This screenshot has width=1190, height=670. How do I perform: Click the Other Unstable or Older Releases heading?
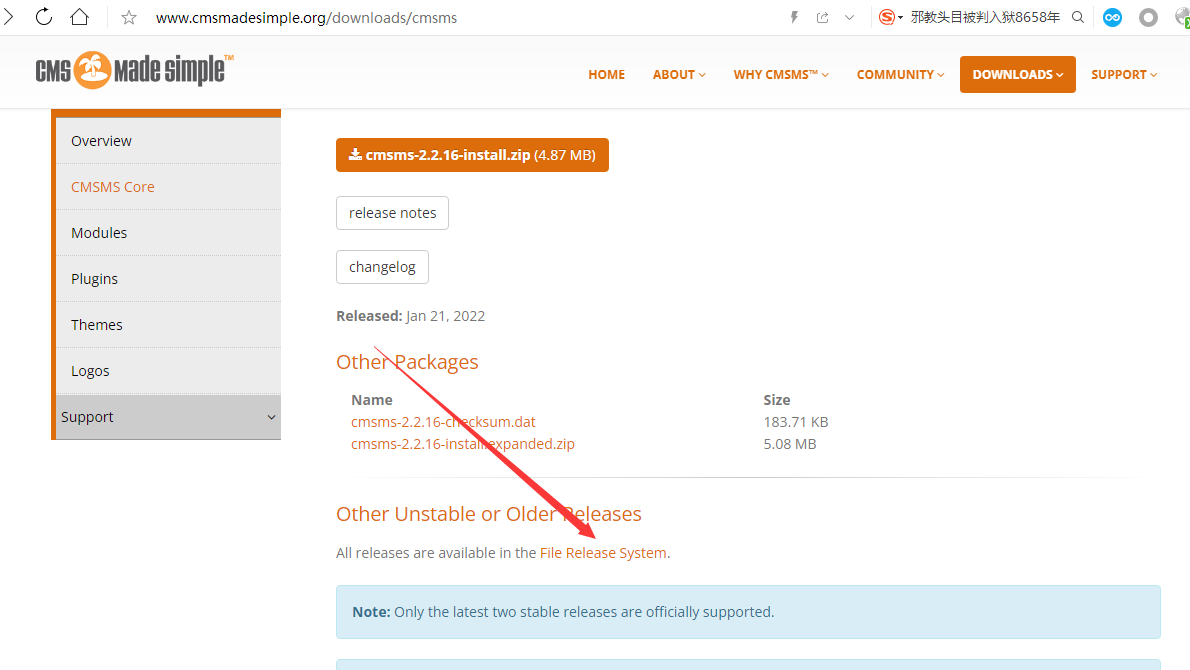(489, 514)
